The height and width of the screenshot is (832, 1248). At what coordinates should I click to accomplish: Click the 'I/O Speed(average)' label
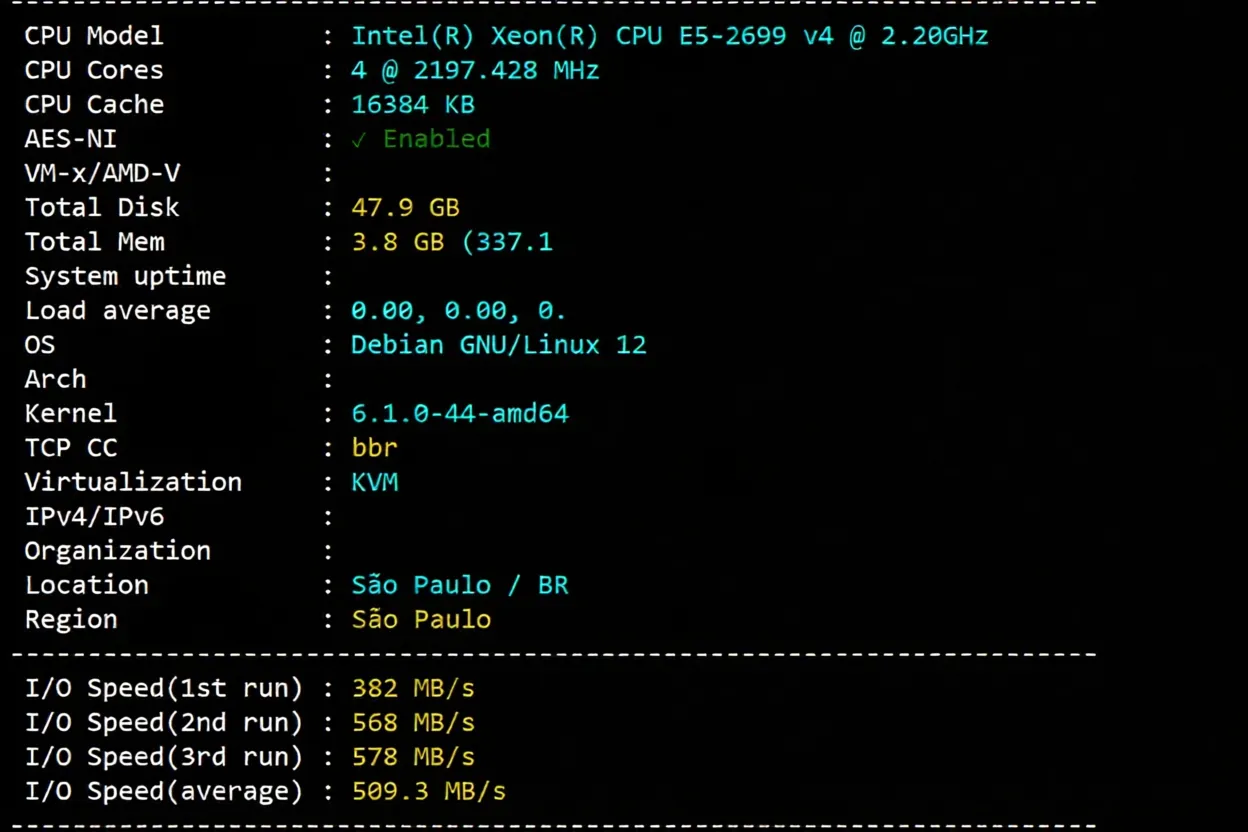point(164,791)
